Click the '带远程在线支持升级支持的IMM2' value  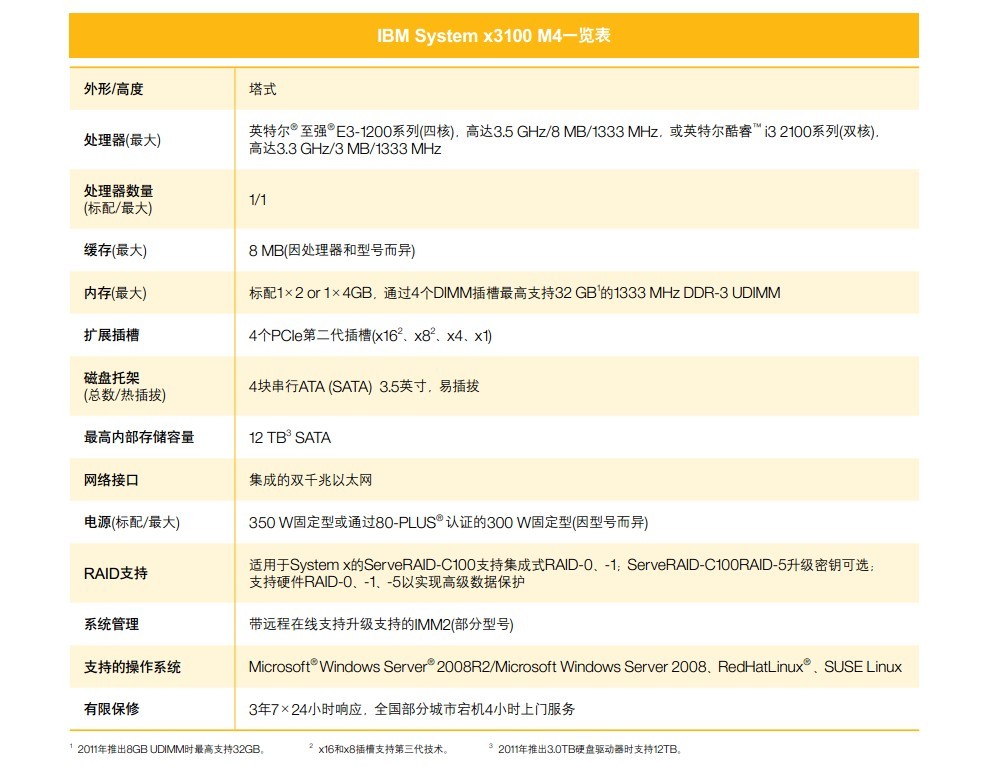381,624
